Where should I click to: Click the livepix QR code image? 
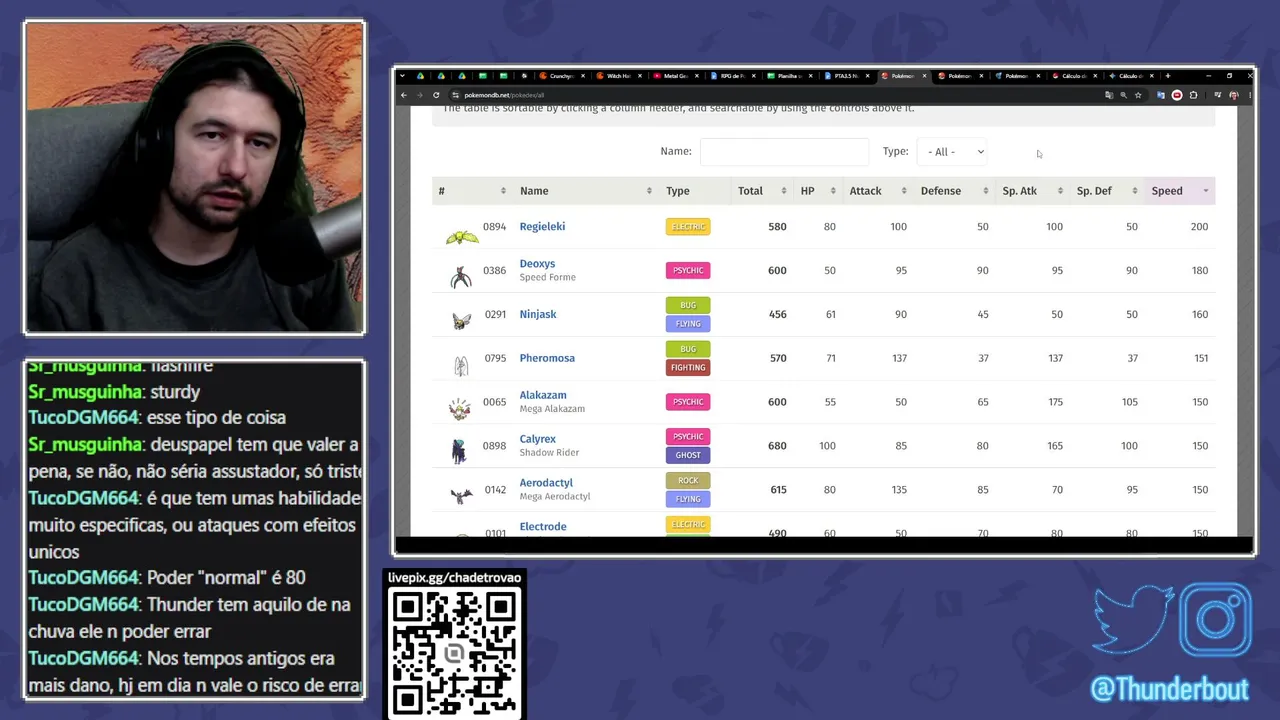[455, 653]
